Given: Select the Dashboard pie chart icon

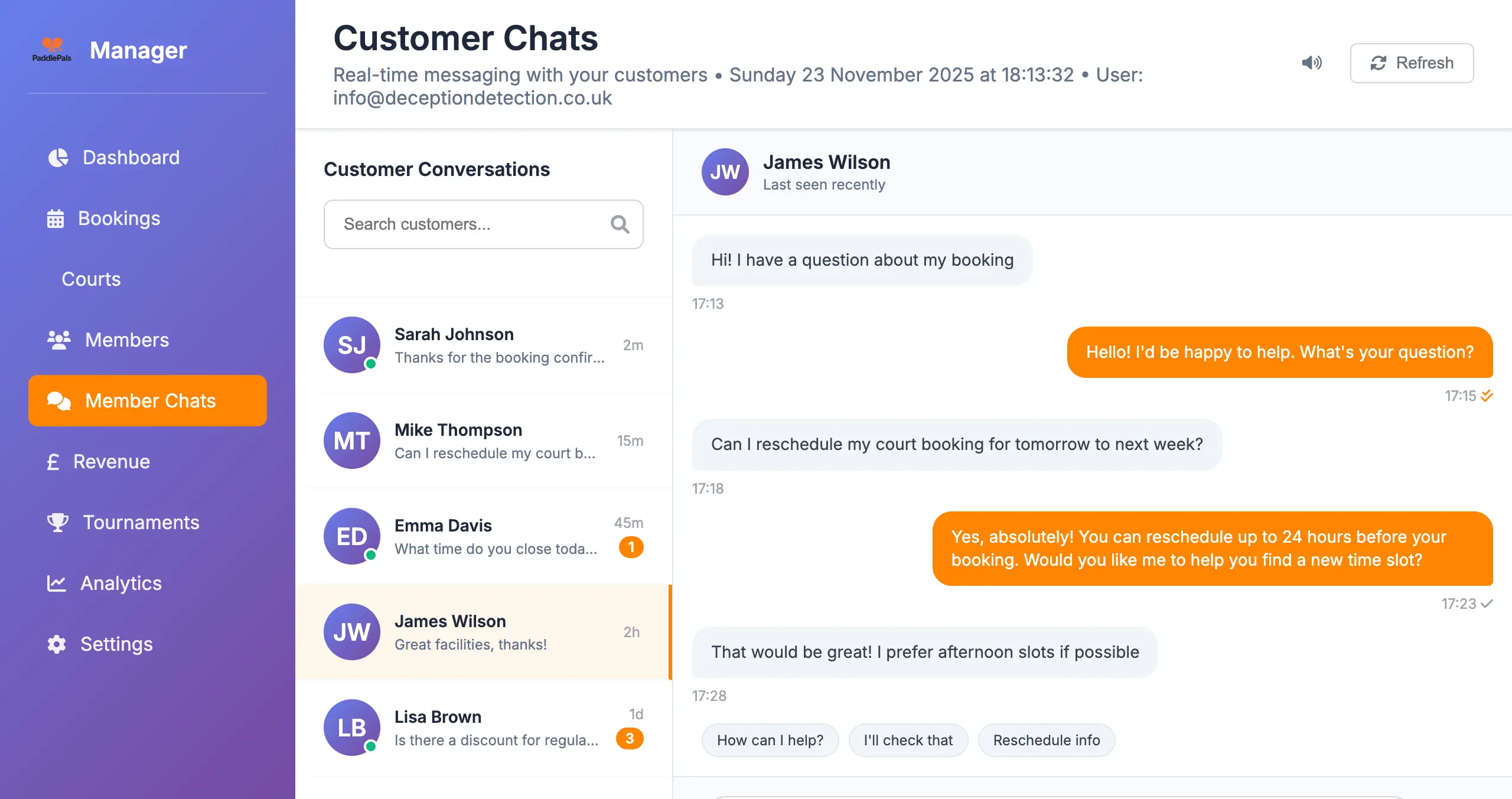Looking at the screenshot, I should pyautogui.click(x=57, y=157).
